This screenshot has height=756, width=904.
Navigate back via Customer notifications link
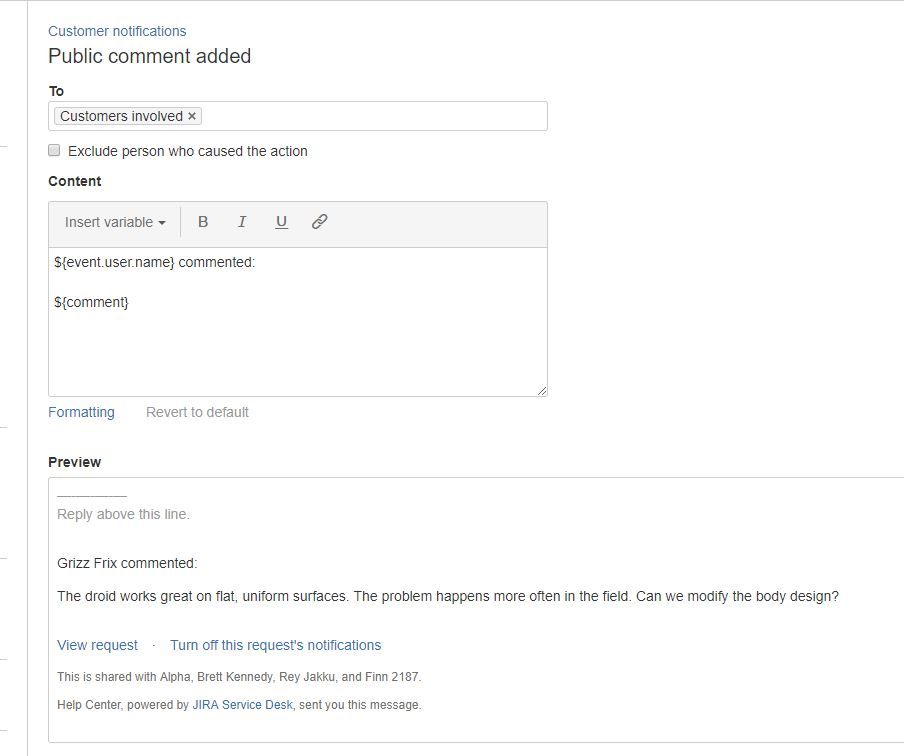(x=117, y=31)
